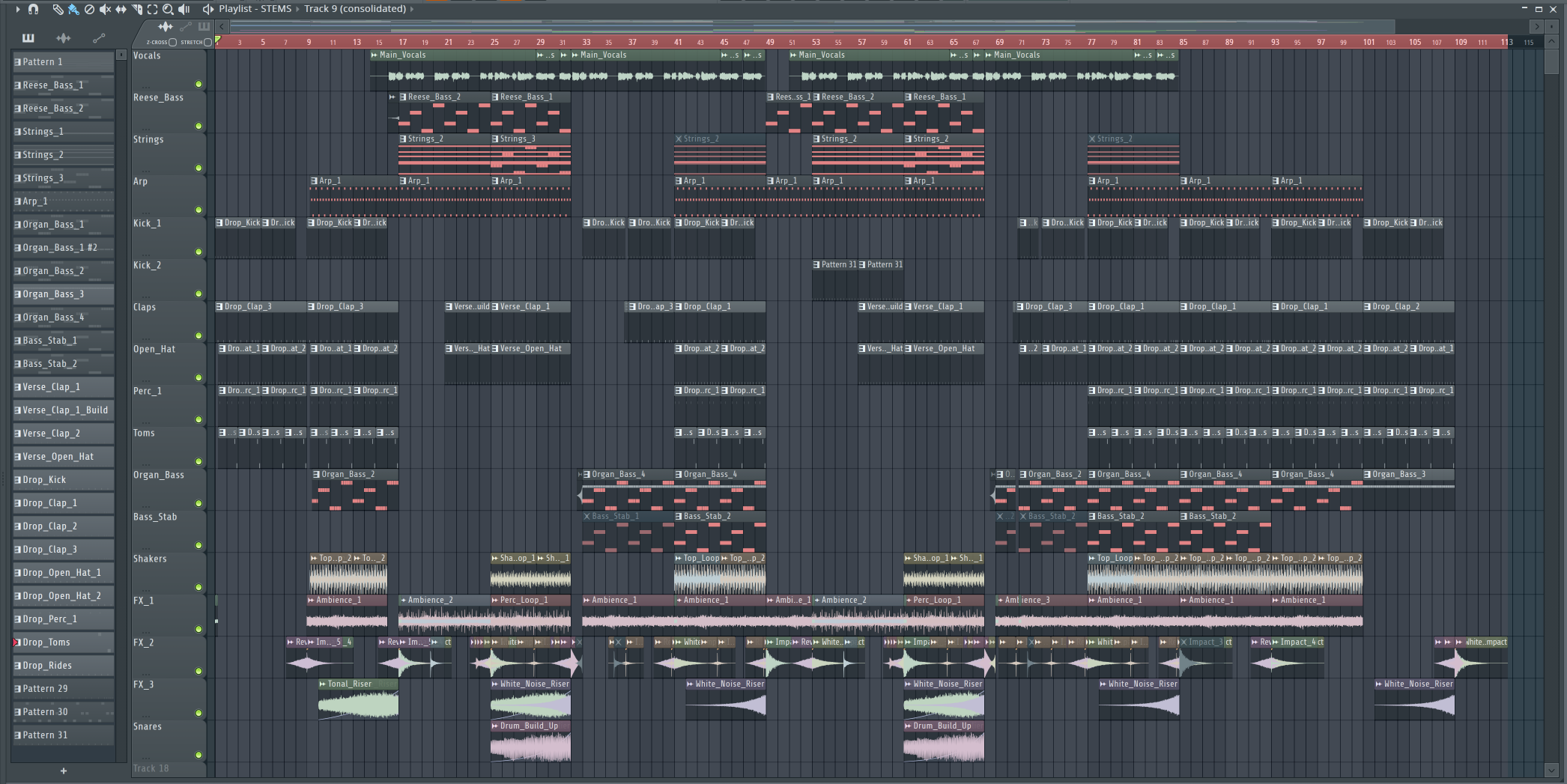Select the Strings_3 pattern

pos(64,178)
